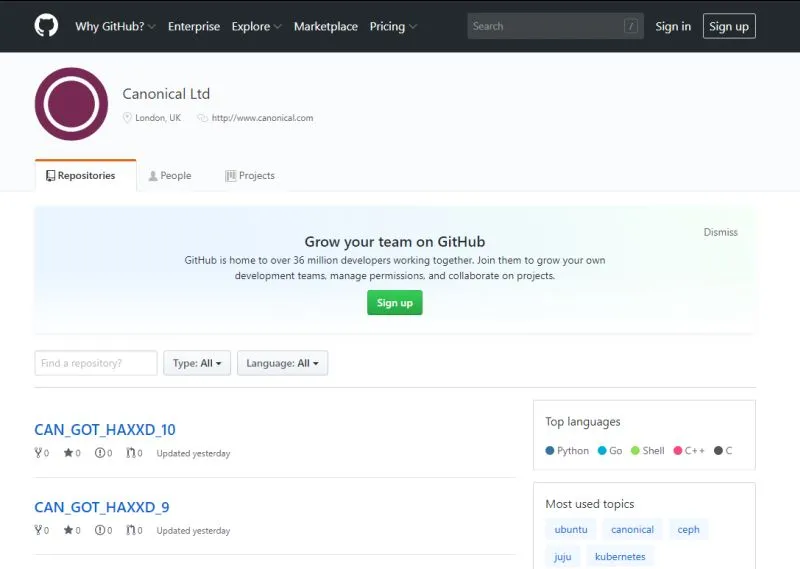The height and width of the screenshot is (569, 800).
Task: Open the Type: All filter dropdown
Action: tap(197, 363)
